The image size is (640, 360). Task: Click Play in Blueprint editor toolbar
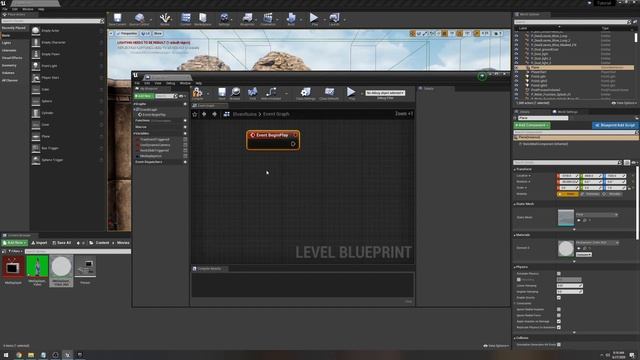point(351,93)
